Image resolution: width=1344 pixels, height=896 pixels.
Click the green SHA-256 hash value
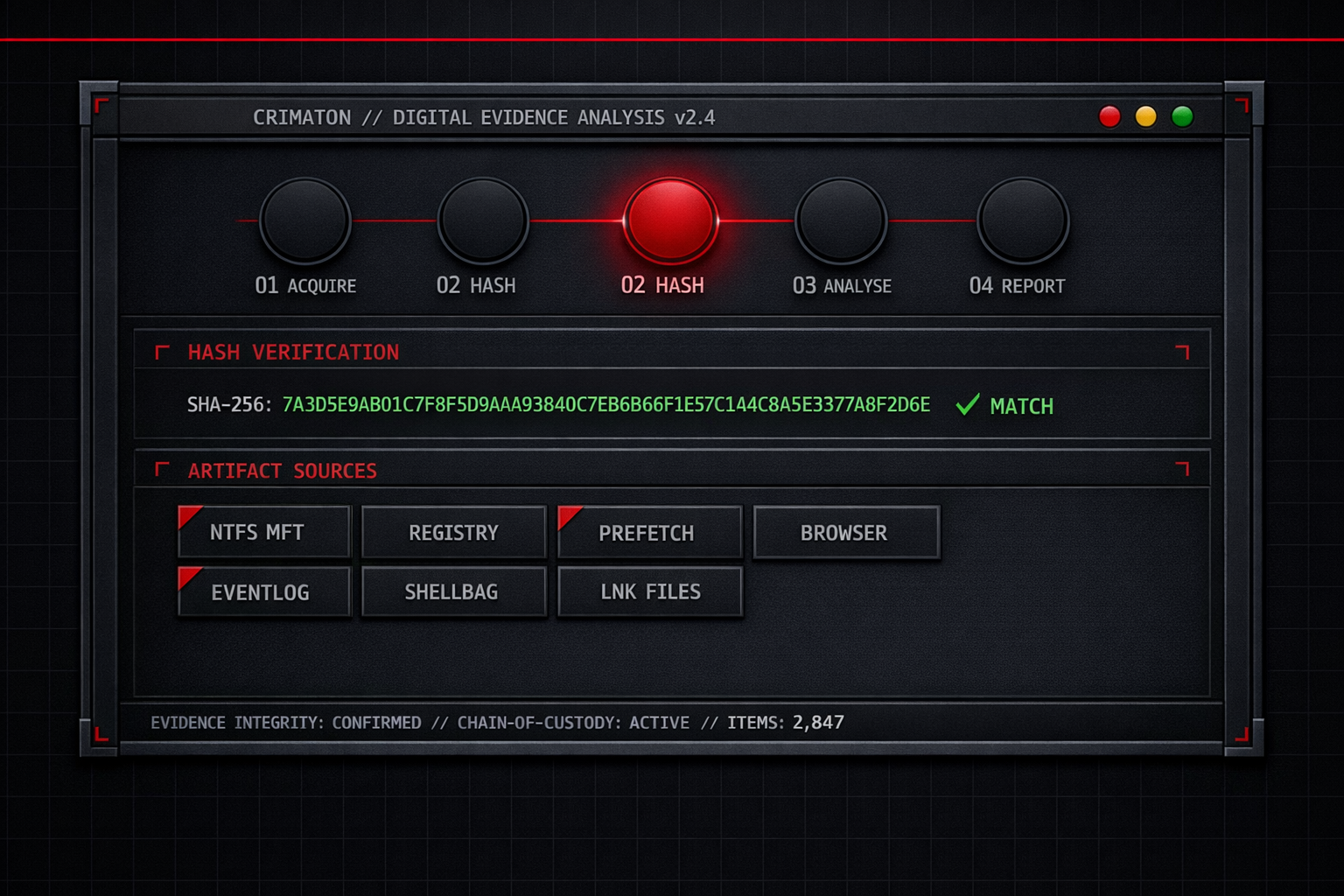pyautogui.click(x=605, y=404)
